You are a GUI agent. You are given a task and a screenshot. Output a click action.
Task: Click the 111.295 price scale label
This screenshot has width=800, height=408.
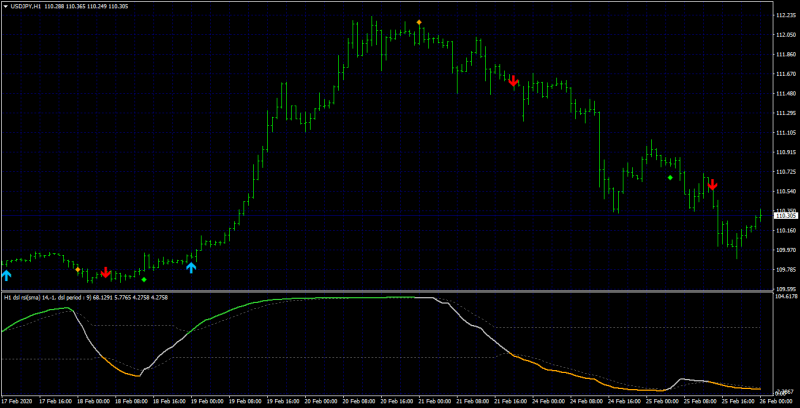786,113
